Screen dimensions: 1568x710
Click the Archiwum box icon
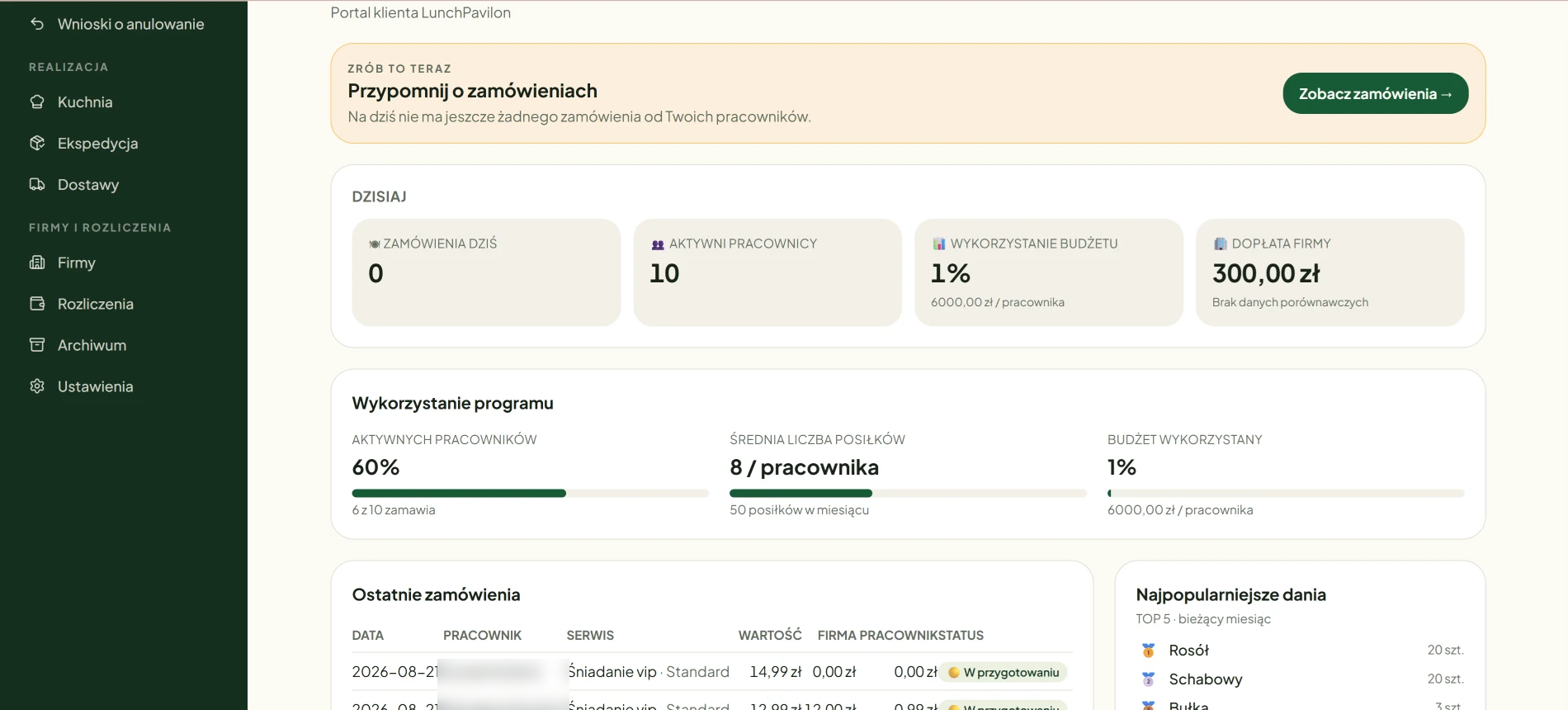[x=37, y=345]
